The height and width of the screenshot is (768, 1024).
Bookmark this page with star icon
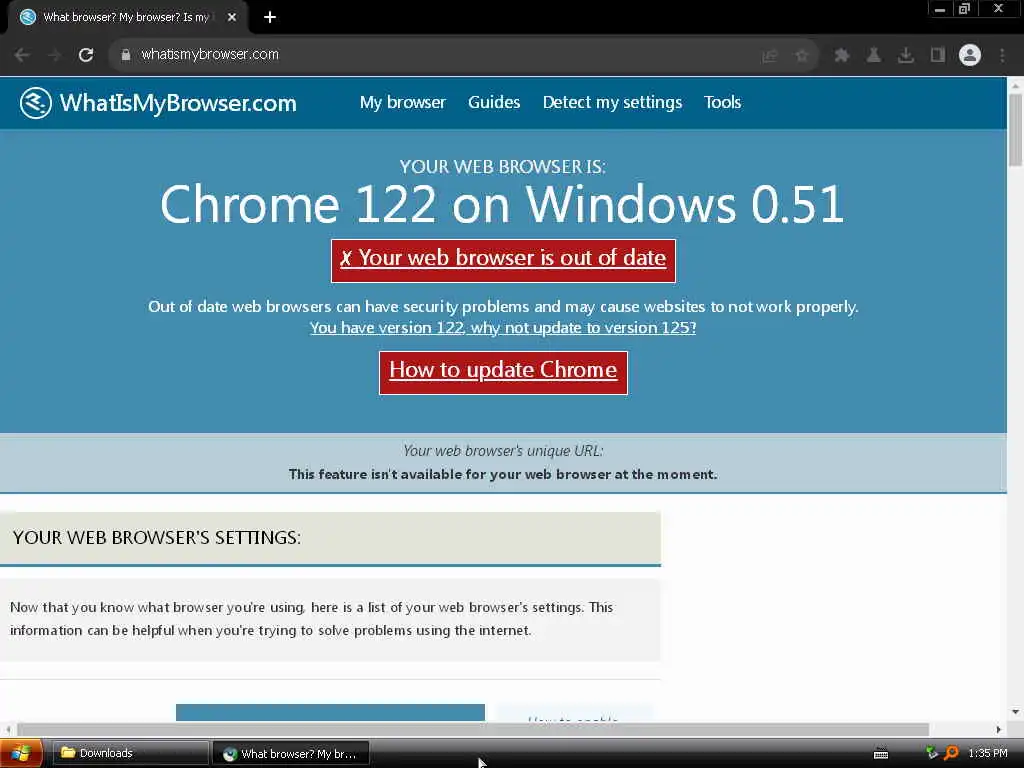click(802, 56)
